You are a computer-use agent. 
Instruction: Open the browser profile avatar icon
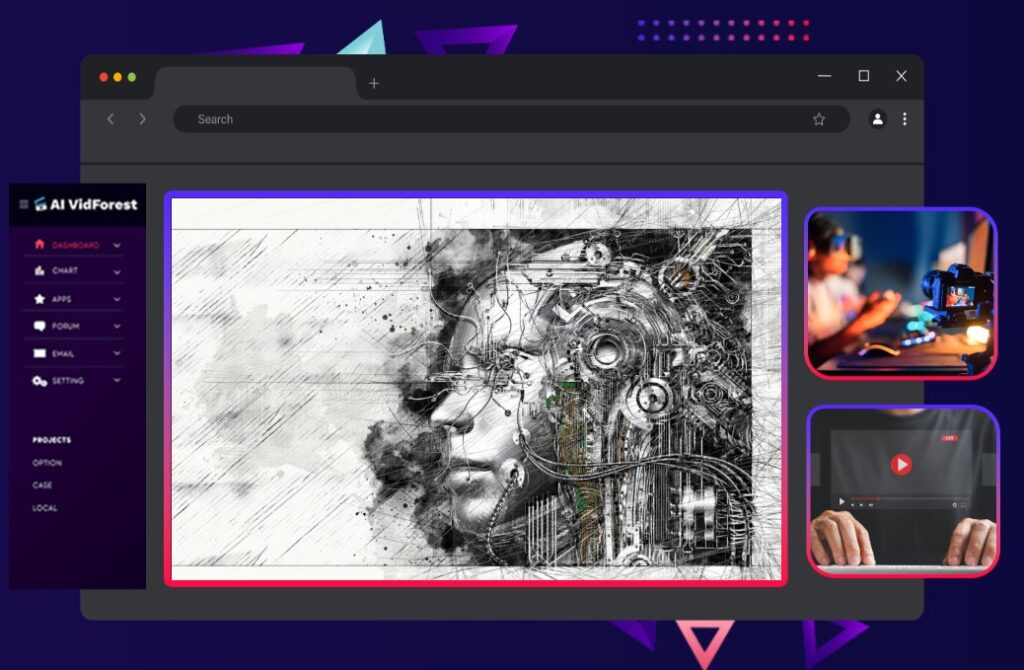[877, 119]
